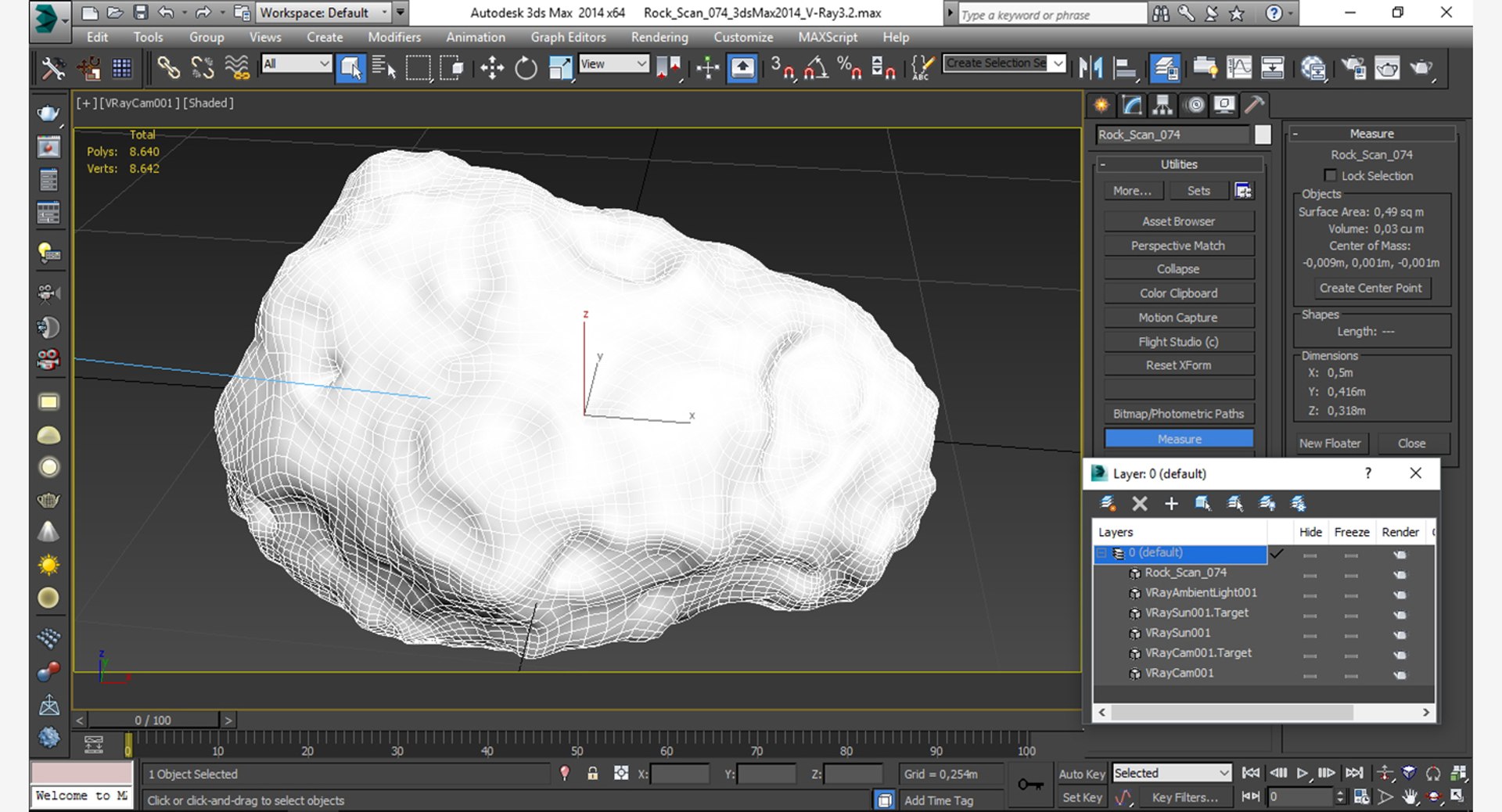The image size is (1502, 812).
Task: Open the Rendering menu
Action: pos(659,37)
